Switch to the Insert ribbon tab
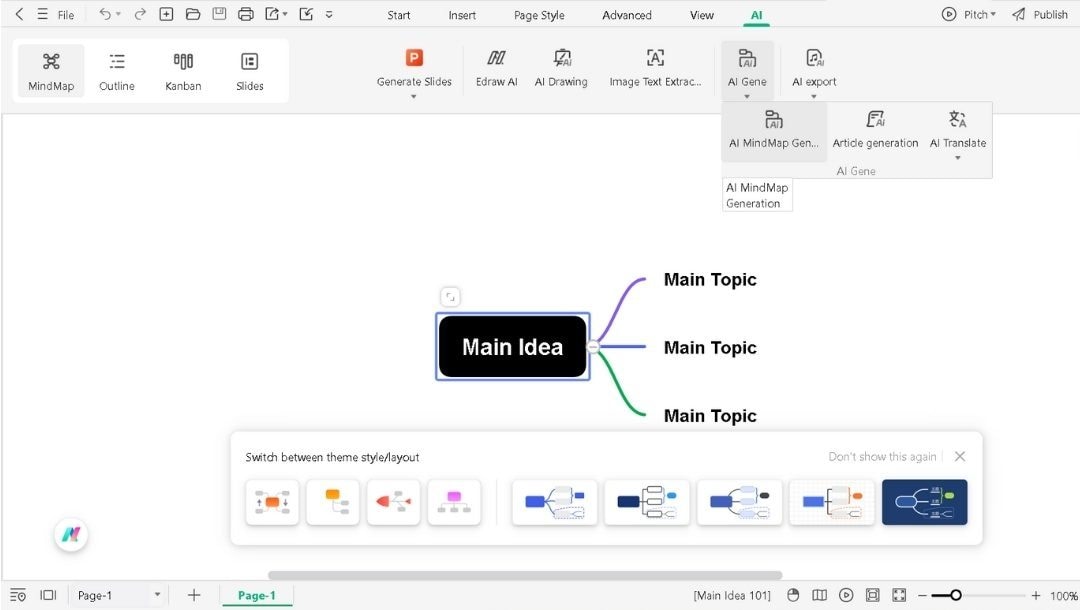Viewport: 1080px width, 610px height. click(461, 14)
